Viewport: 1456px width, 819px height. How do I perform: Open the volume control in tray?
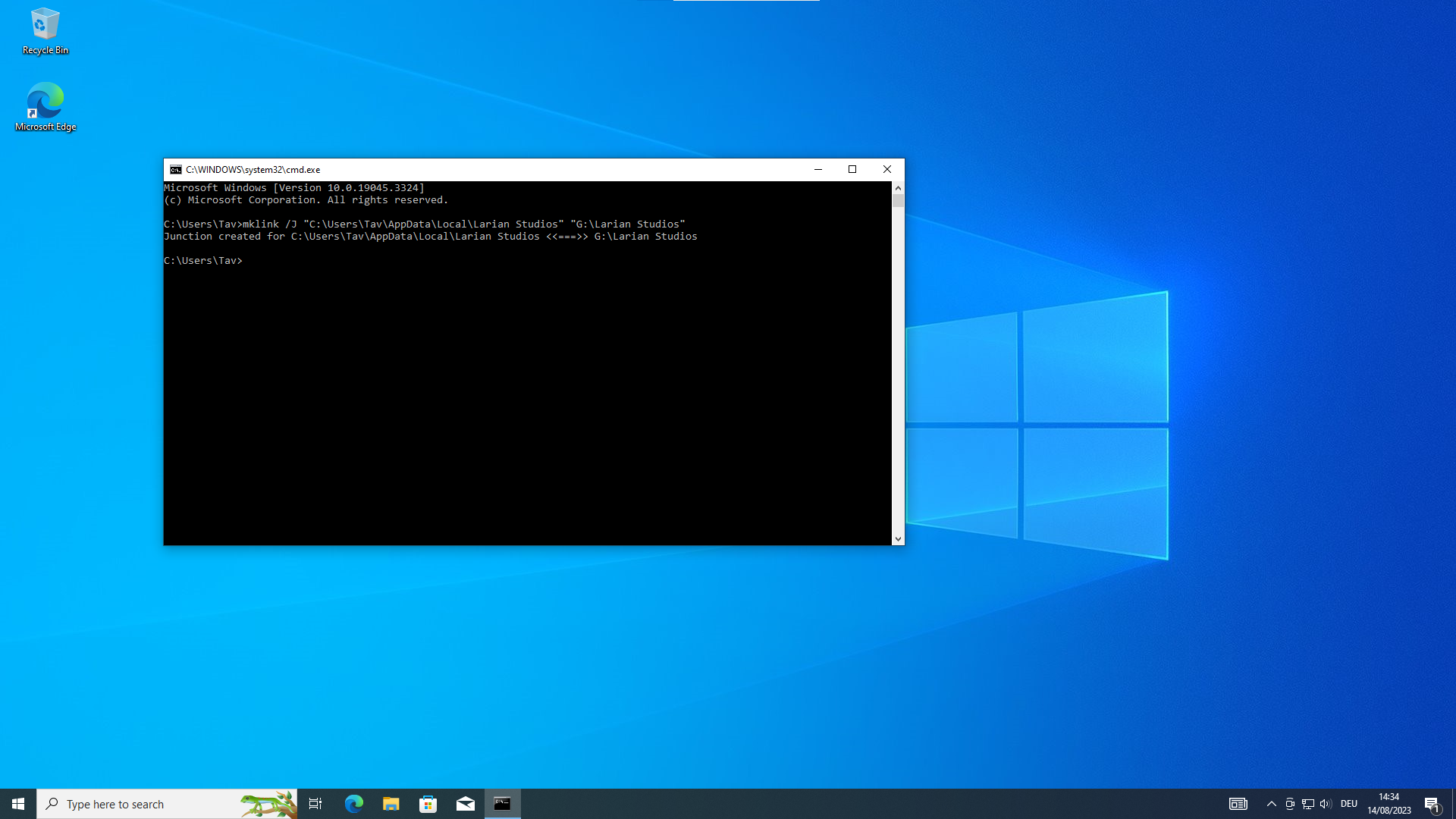1325,804
